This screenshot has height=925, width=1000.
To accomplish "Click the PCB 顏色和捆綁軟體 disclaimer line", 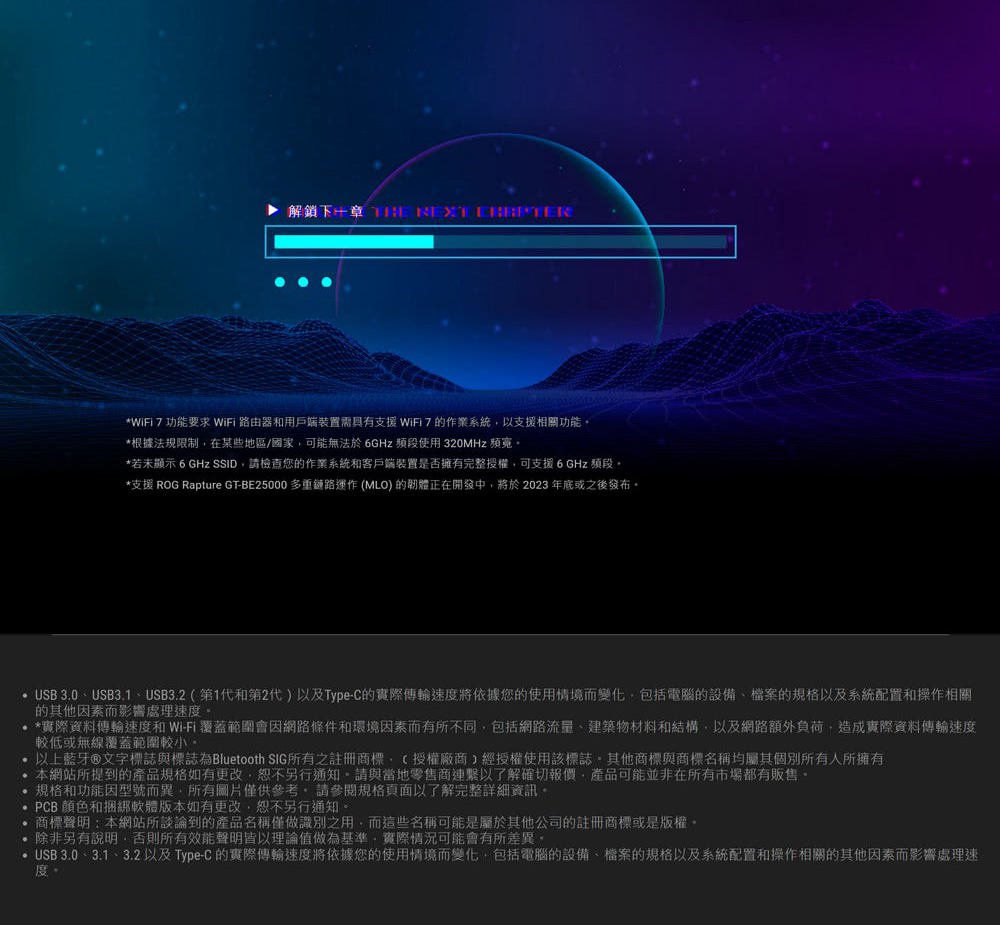I will coord(193,807).
